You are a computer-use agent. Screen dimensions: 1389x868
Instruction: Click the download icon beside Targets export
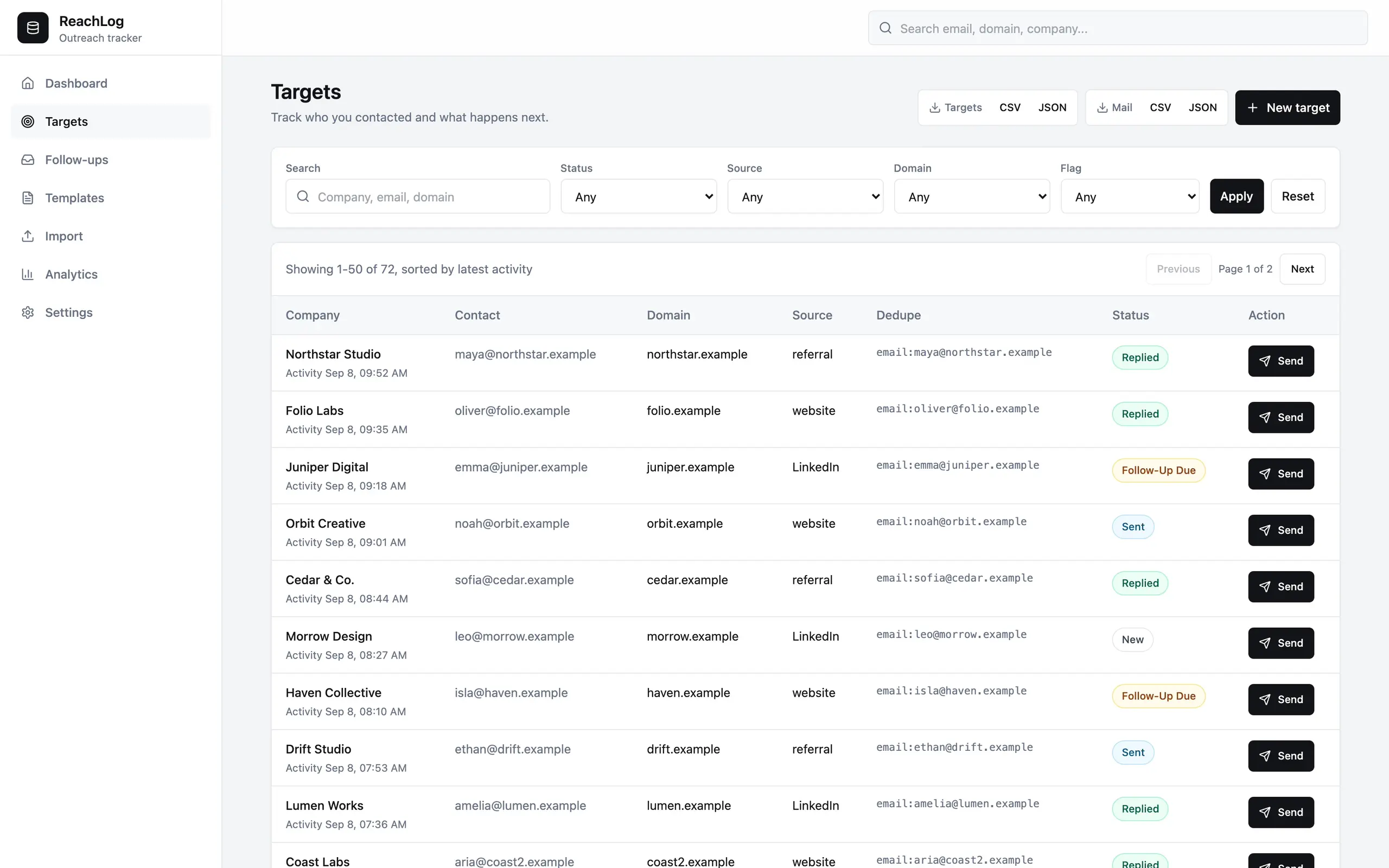click(934, 107)
